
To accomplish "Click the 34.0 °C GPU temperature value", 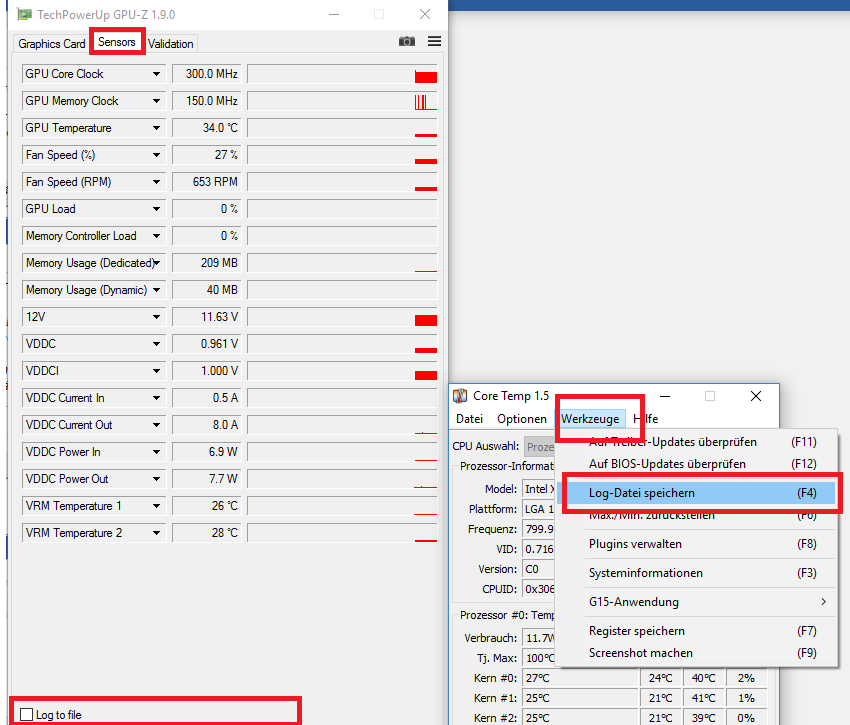I will [x=207, y=128].
